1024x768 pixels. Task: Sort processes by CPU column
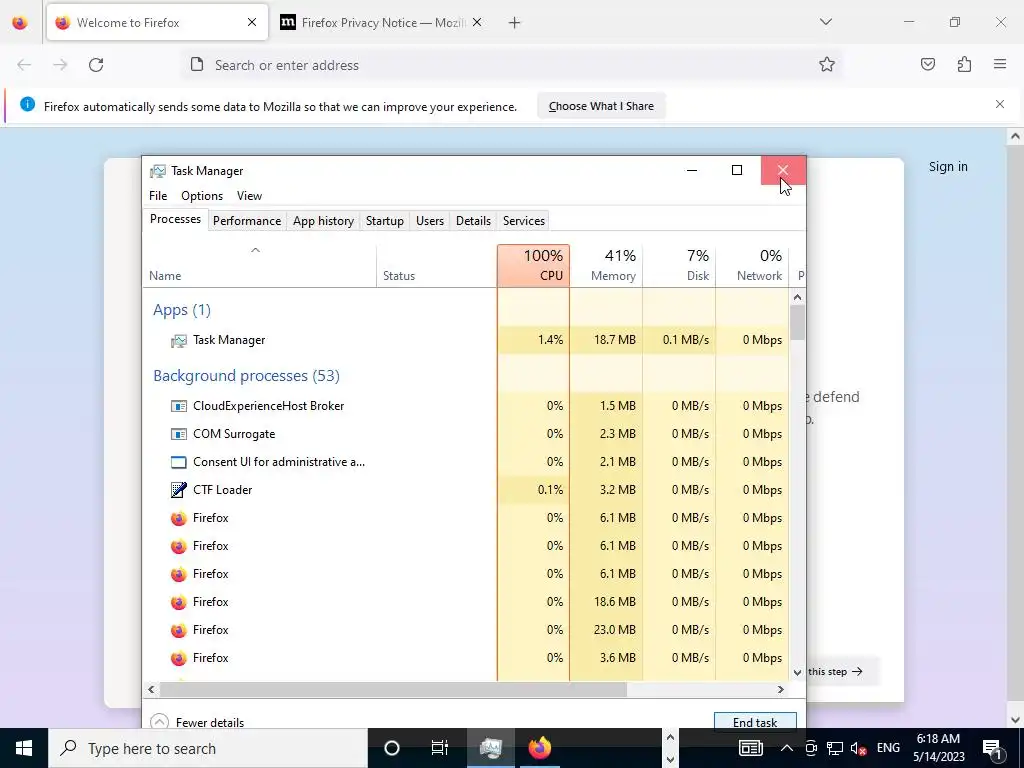(534, 266)
